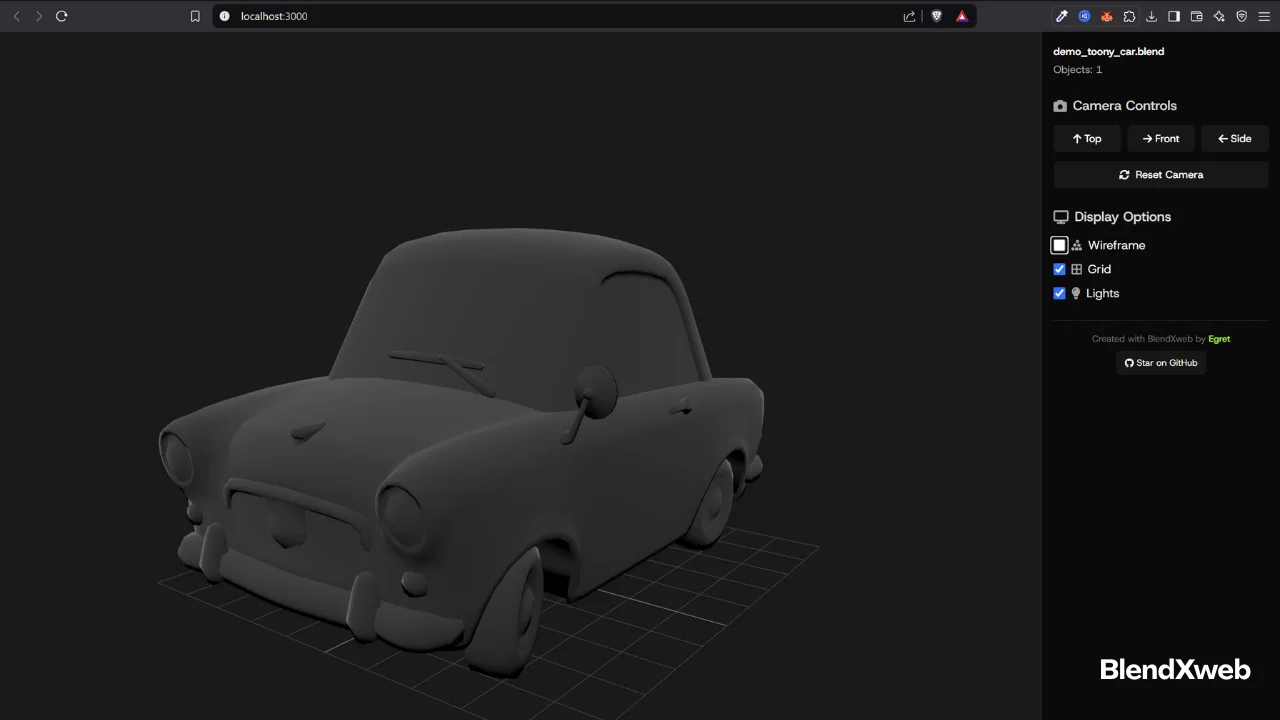Turn off the Lights checkbox

[1059, 293]
